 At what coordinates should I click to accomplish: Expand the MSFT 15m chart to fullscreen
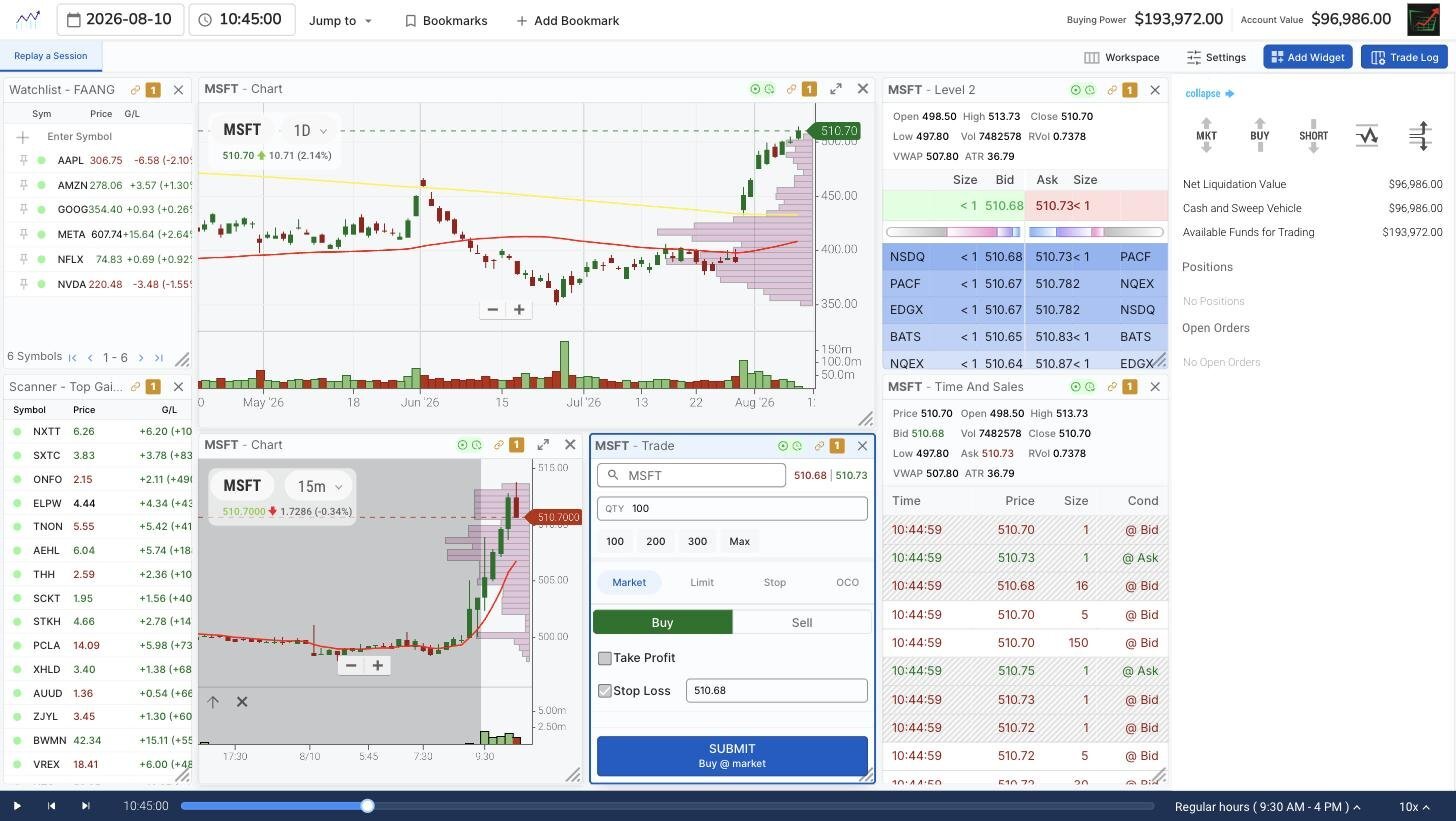coord(543,445)
